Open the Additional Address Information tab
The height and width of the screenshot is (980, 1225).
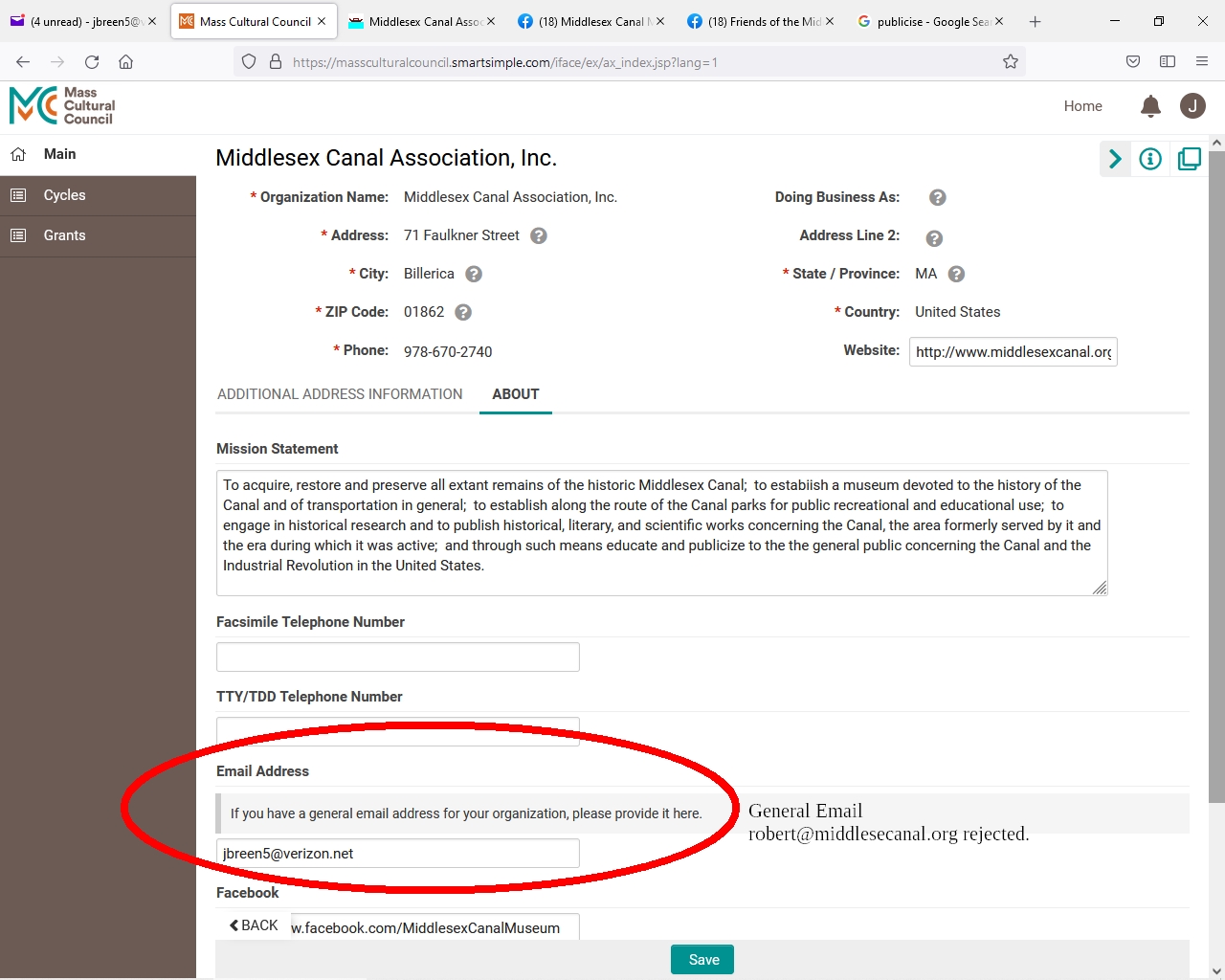340,394
